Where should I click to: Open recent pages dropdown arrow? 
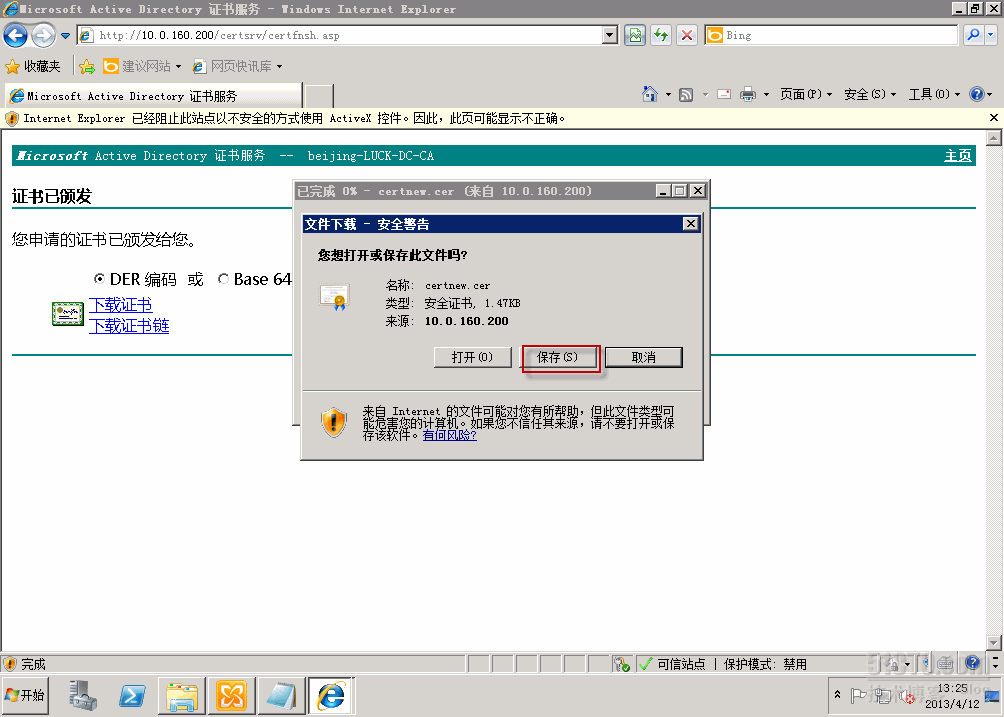[65, 36]
